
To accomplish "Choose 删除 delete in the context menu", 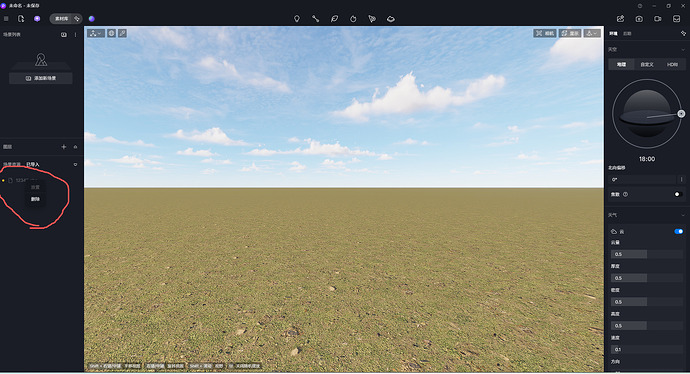I will pyautogui.click(x=35, y=199).
